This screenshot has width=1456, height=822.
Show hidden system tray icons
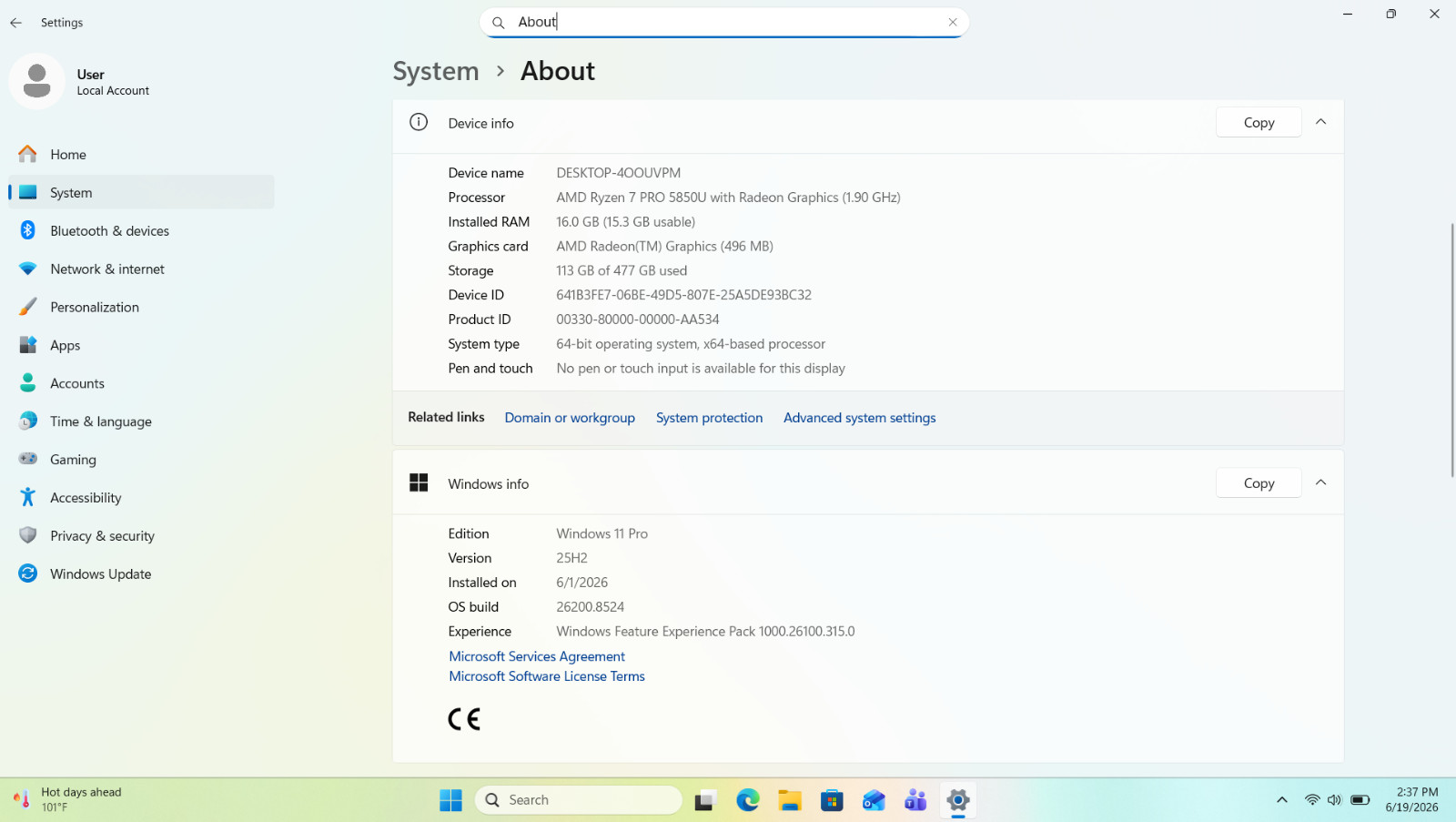coord(1282,800)
